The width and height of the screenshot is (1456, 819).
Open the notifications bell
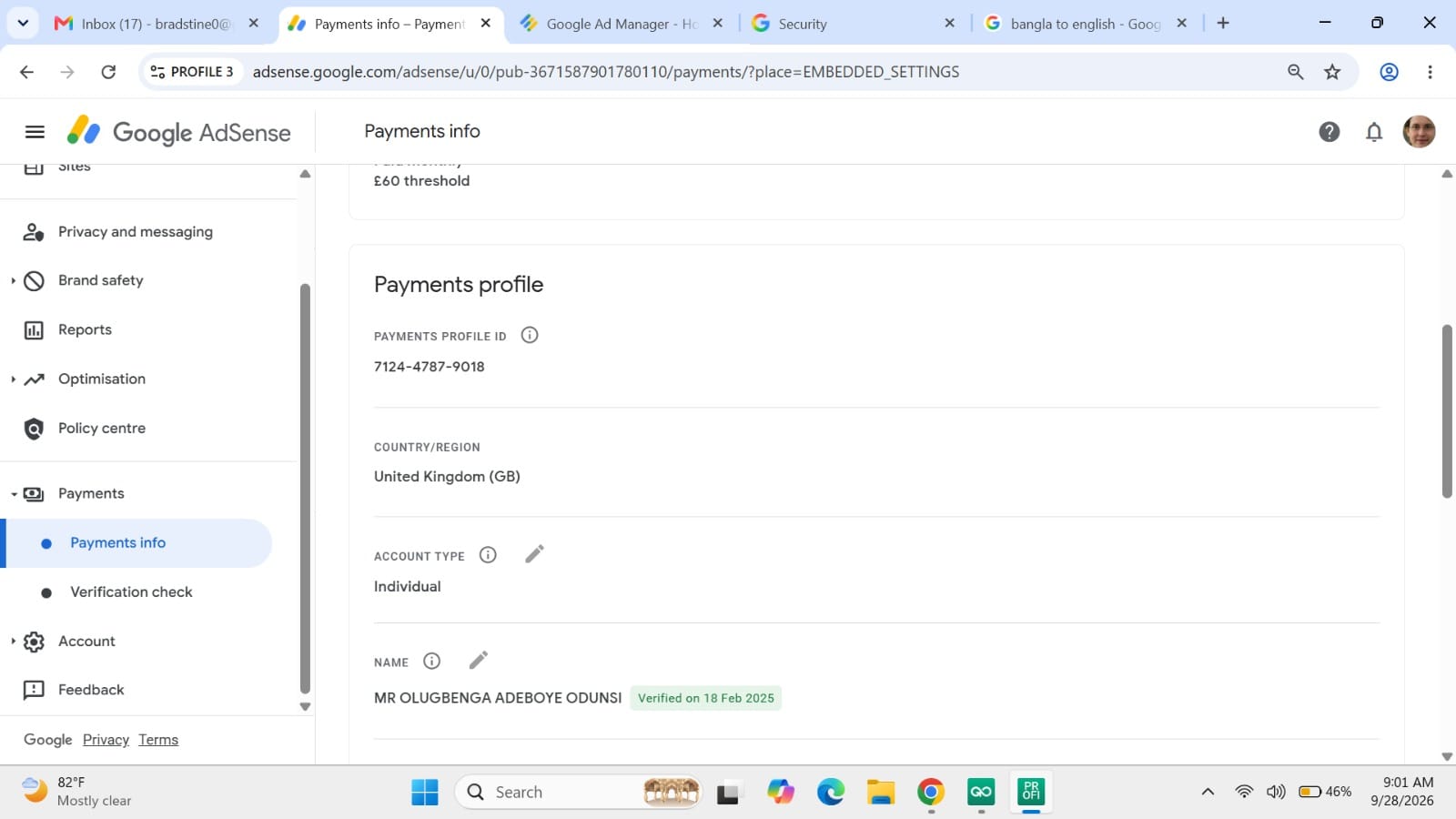tap(1374, 132)
